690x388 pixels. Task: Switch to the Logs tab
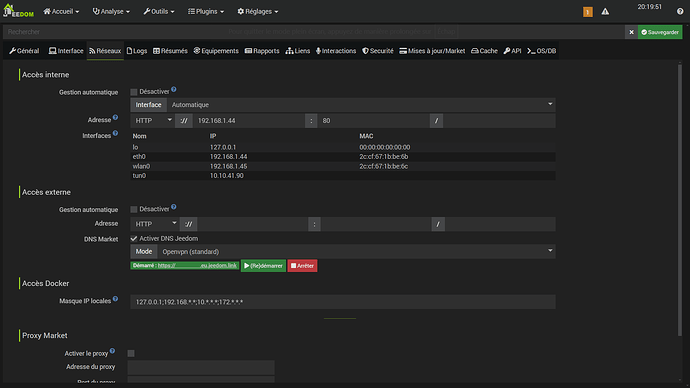coord(137,51)
